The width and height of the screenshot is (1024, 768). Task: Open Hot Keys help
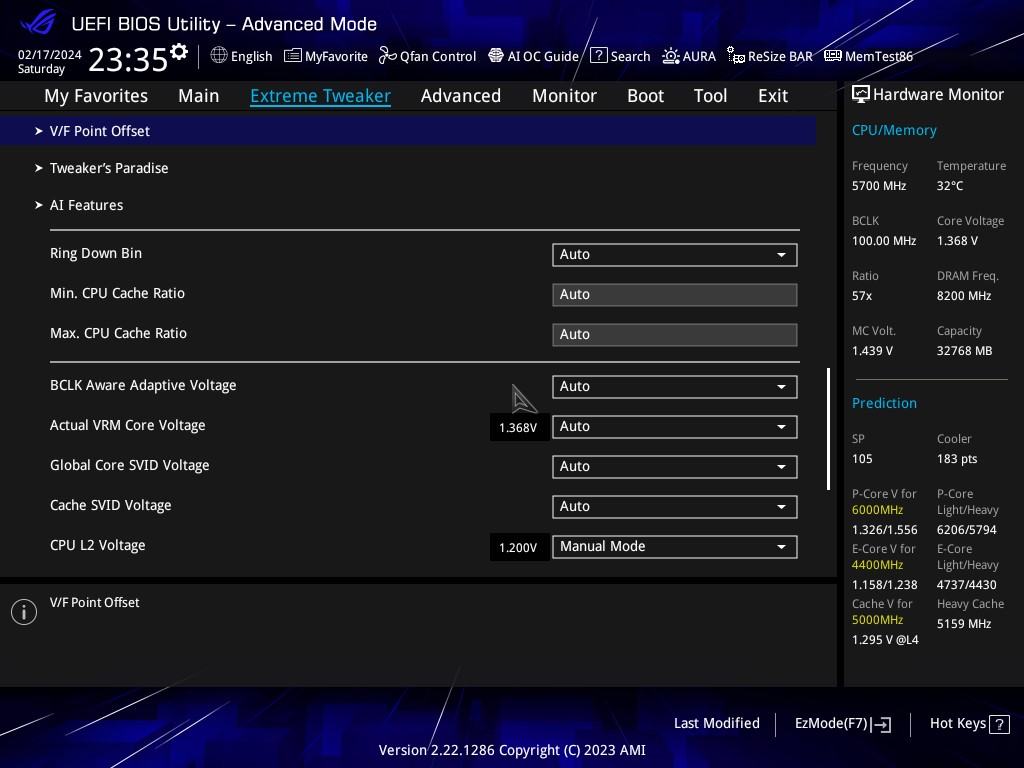969,724
